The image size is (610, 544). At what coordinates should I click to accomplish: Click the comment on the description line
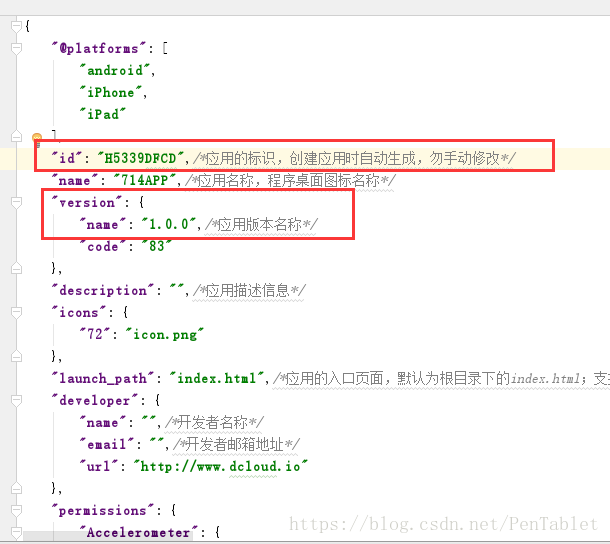(x=249, y=290)
